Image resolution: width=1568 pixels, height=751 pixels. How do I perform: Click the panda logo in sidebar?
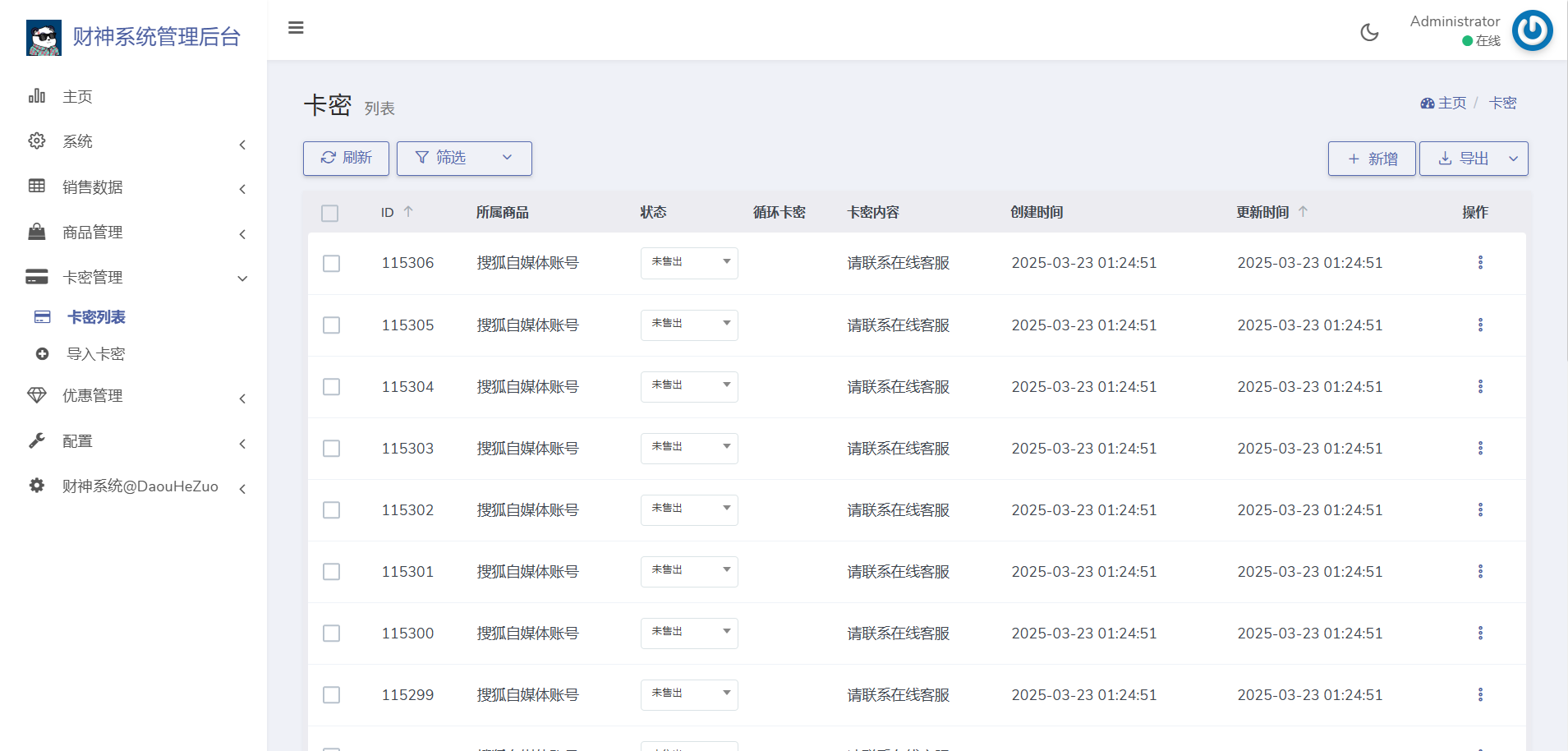click(44, 37)
